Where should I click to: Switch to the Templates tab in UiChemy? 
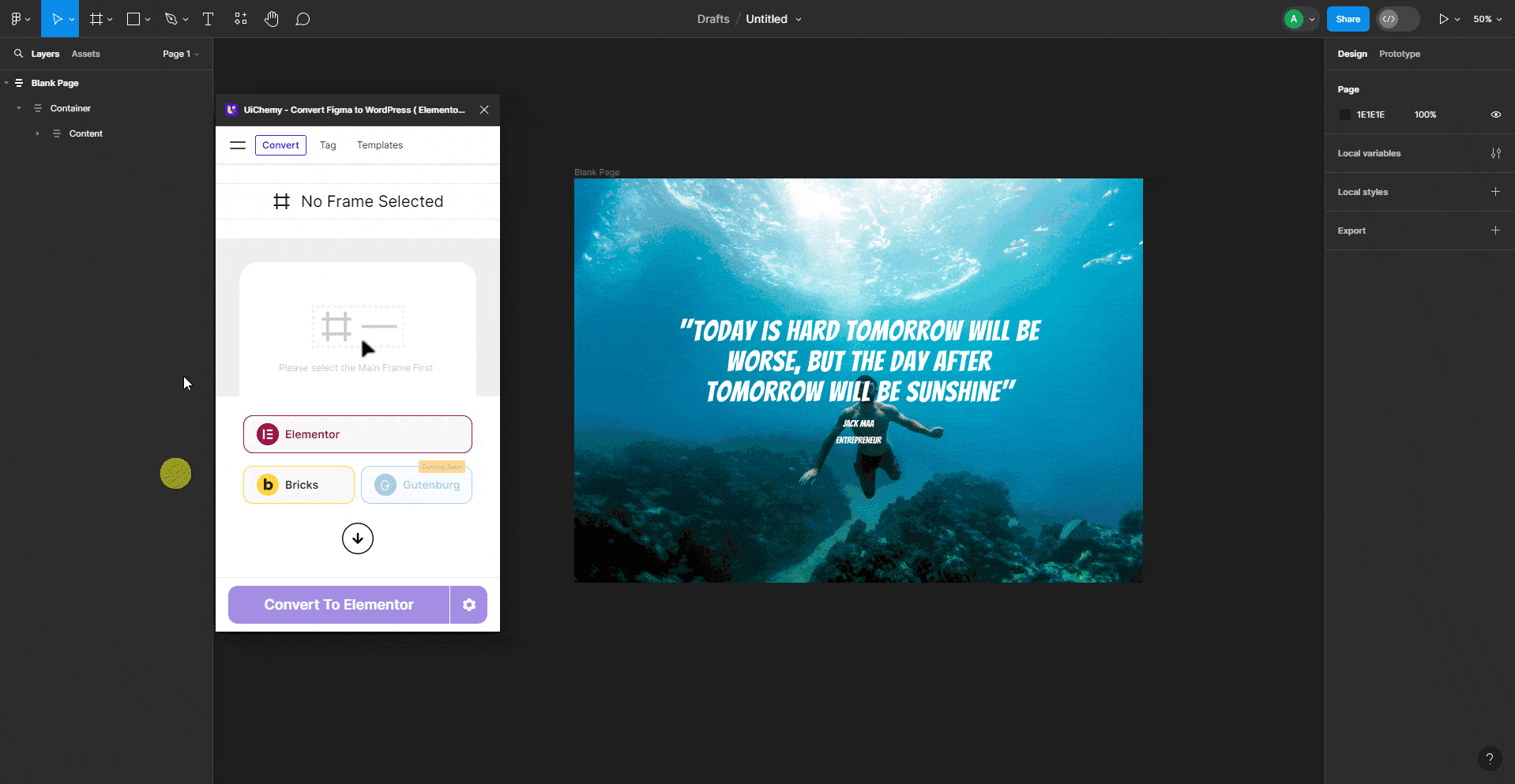pyautogui.click(x=379, y=144)
